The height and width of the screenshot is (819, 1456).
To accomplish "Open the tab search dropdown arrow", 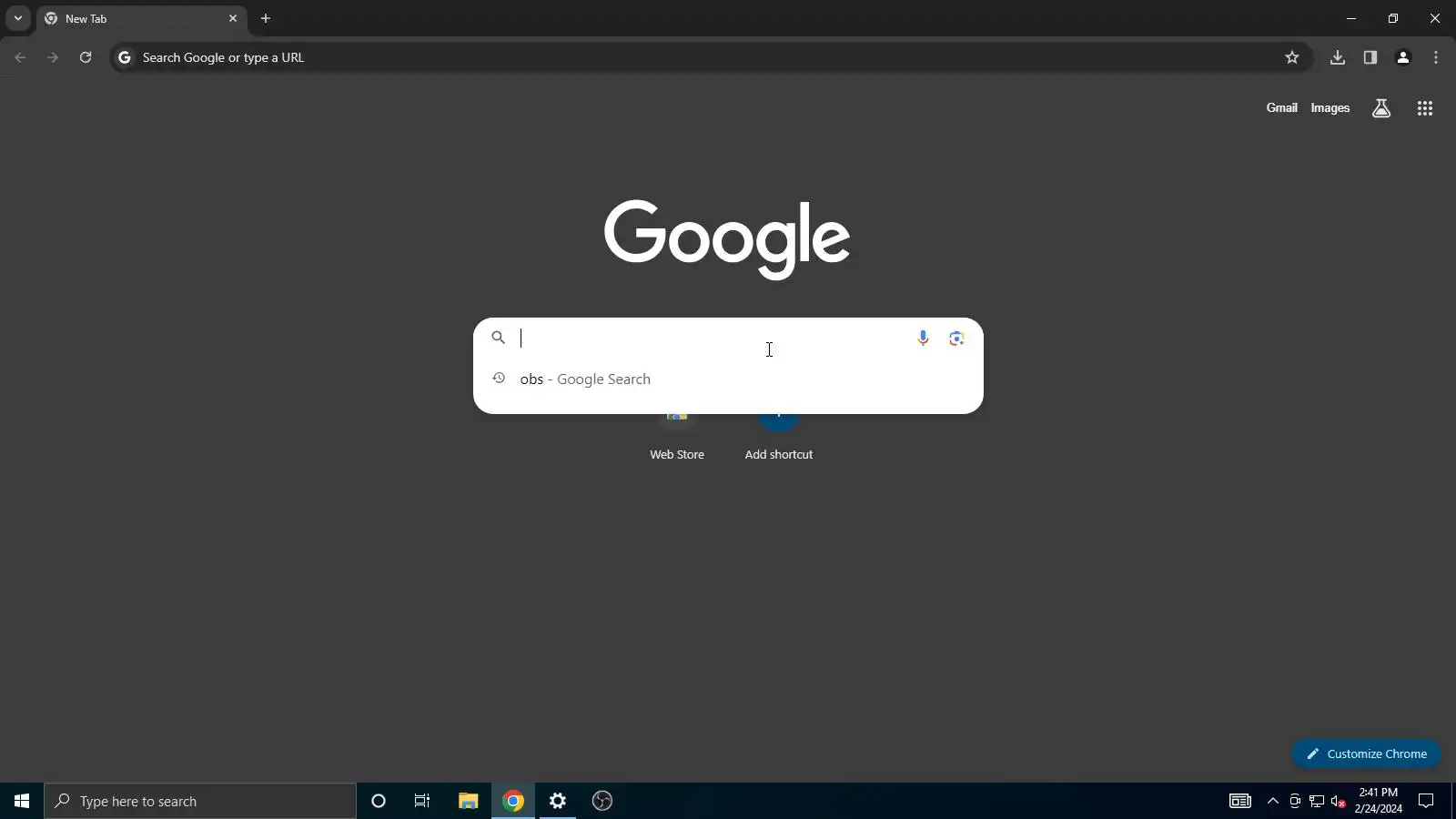I will pos(17,18).
